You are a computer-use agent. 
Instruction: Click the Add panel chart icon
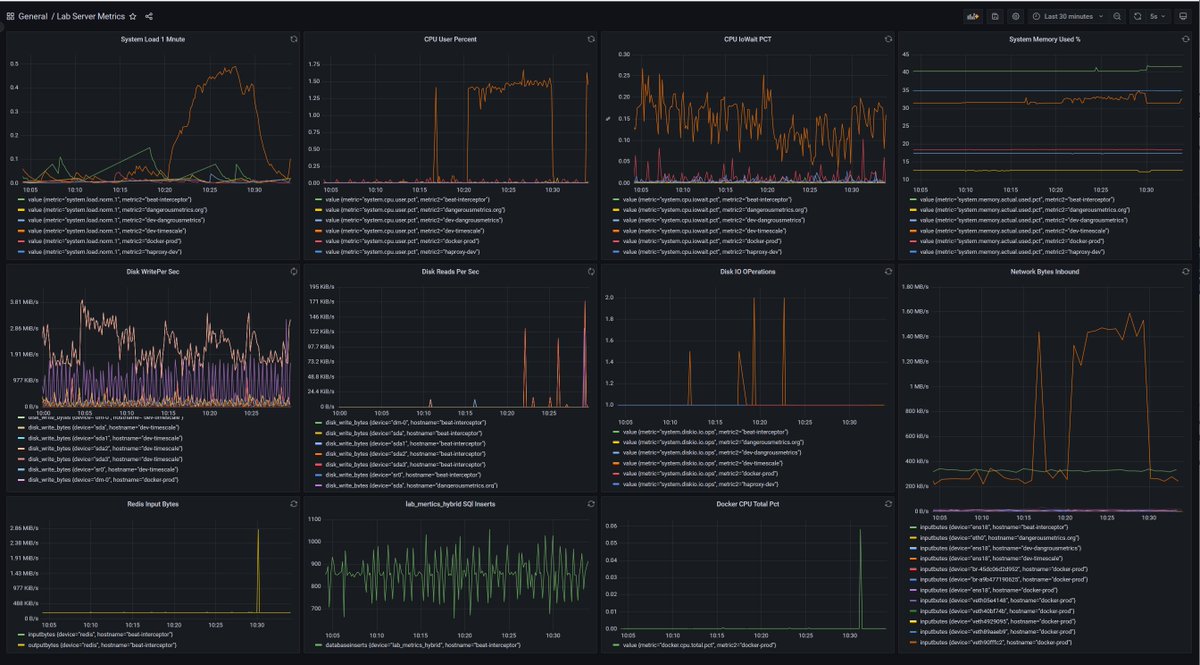[x=972, y=16]
